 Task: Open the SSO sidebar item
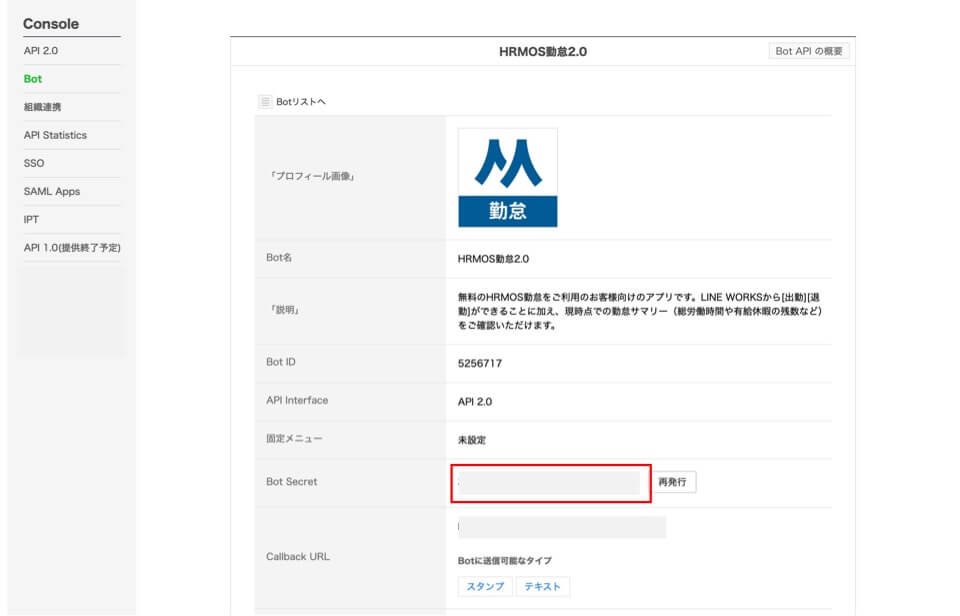point(34,163)
